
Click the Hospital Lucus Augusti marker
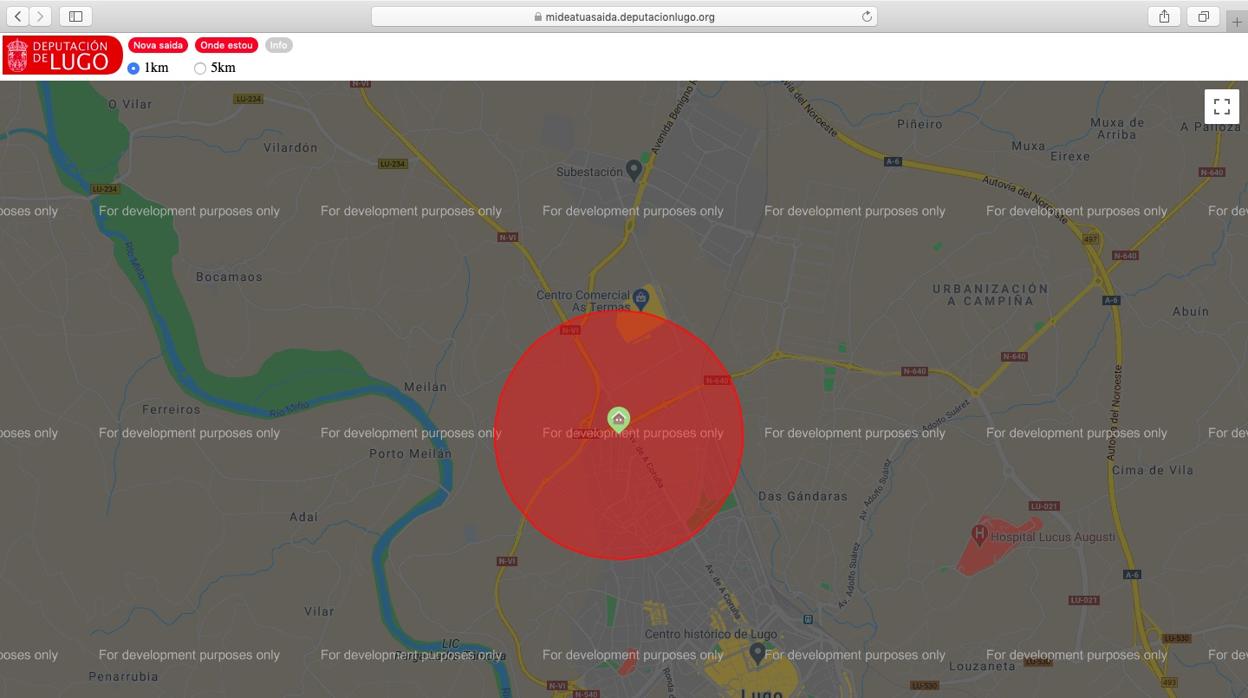[980, 535]
